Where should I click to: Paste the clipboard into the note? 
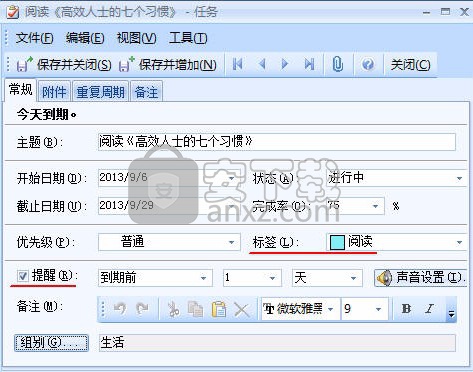219,309
